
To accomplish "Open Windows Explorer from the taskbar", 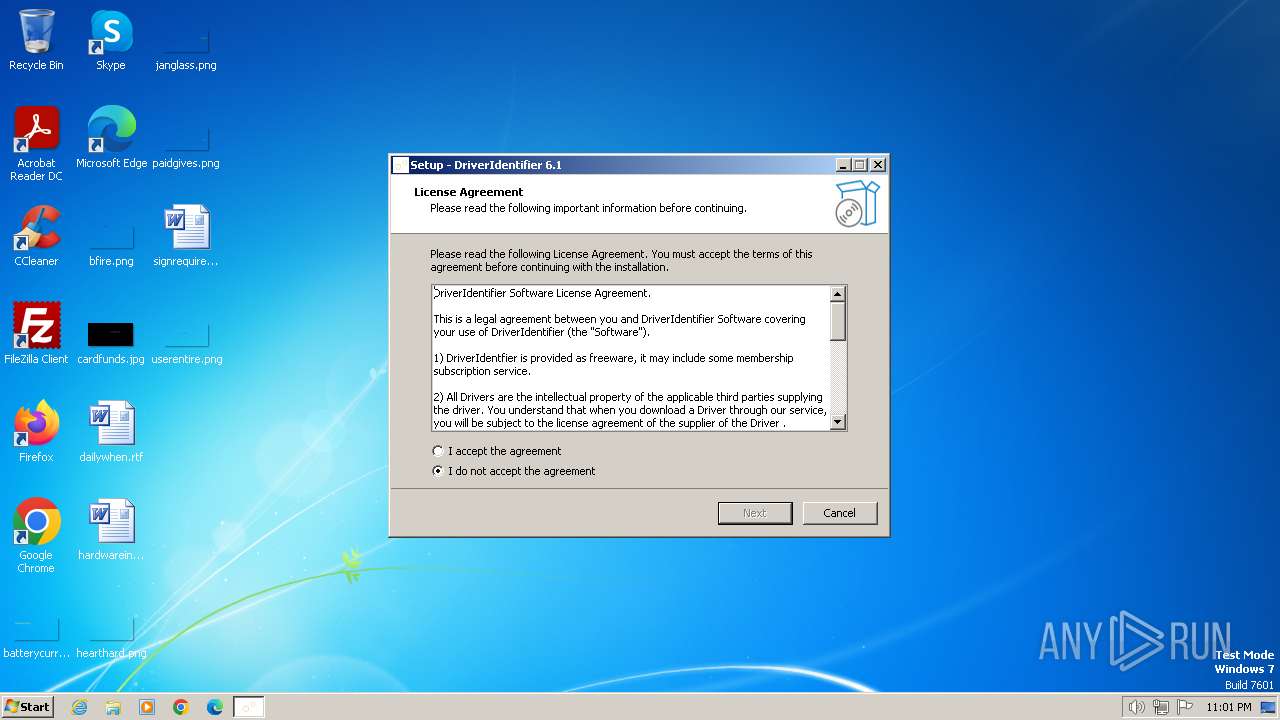I will 113,707.
